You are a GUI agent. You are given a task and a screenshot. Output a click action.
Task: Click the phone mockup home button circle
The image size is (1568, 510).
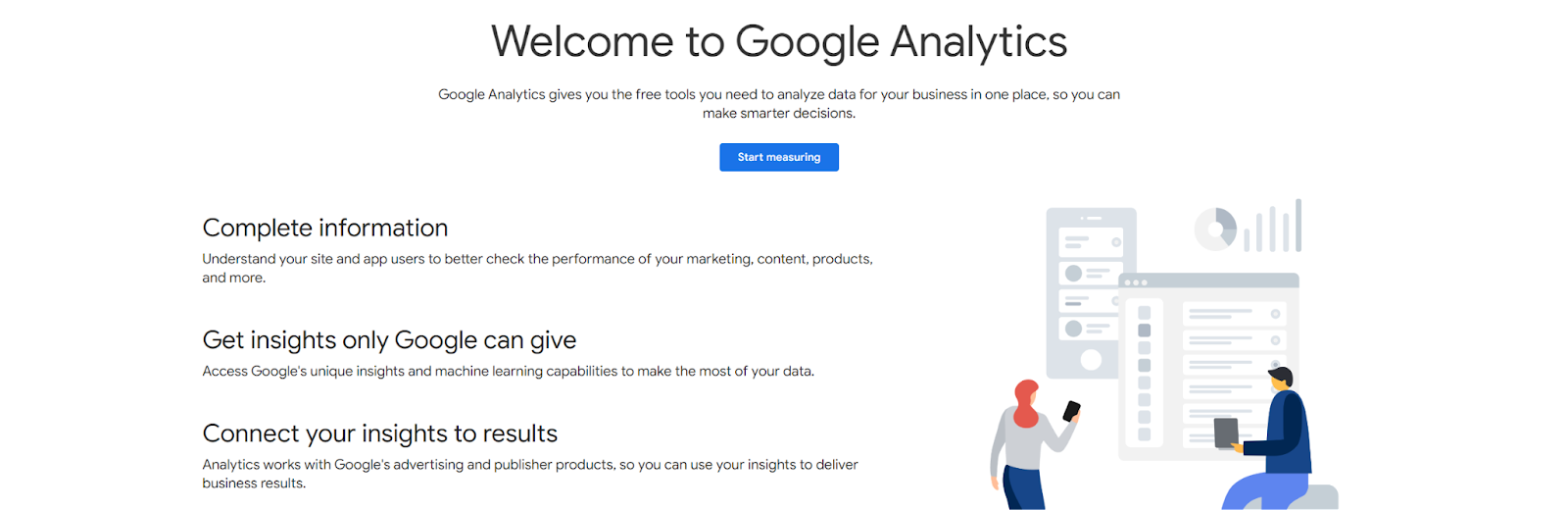pos(1091,359)
